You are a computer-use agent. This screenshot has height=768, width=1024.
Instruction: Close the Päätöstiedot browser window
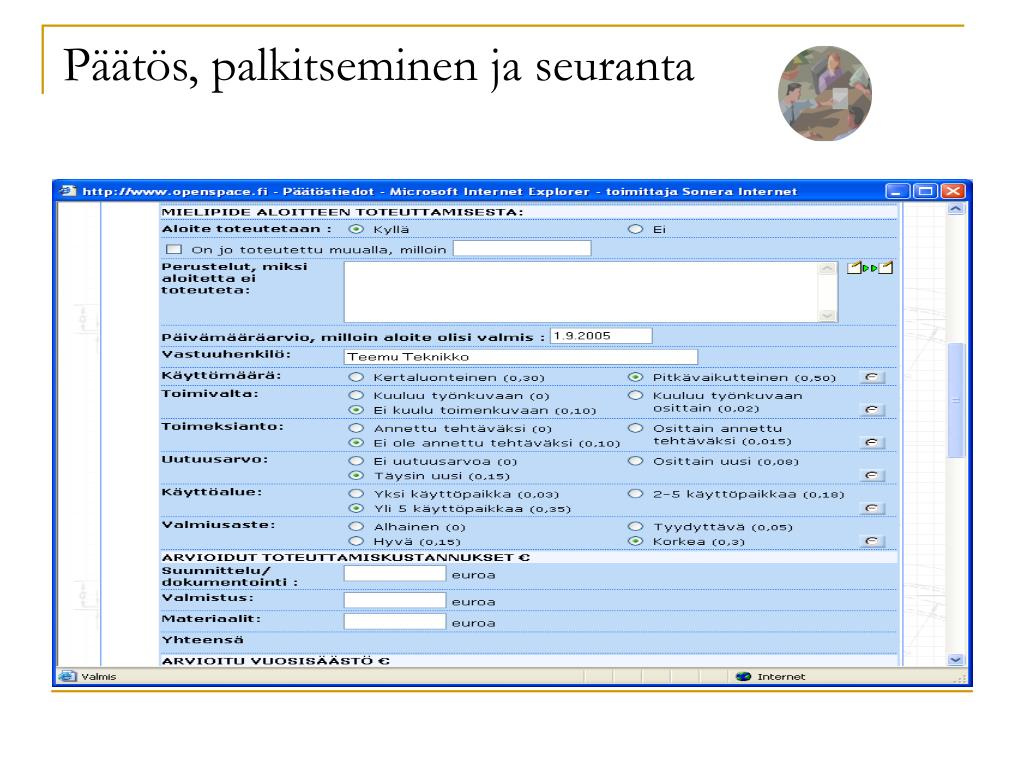click(x=953, y=191)
